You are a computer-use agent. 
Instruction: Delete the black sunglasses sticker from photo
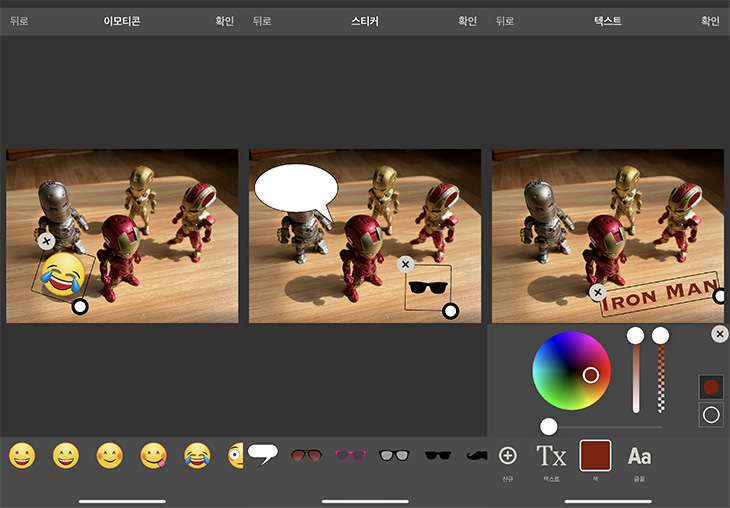click(406, 264)
